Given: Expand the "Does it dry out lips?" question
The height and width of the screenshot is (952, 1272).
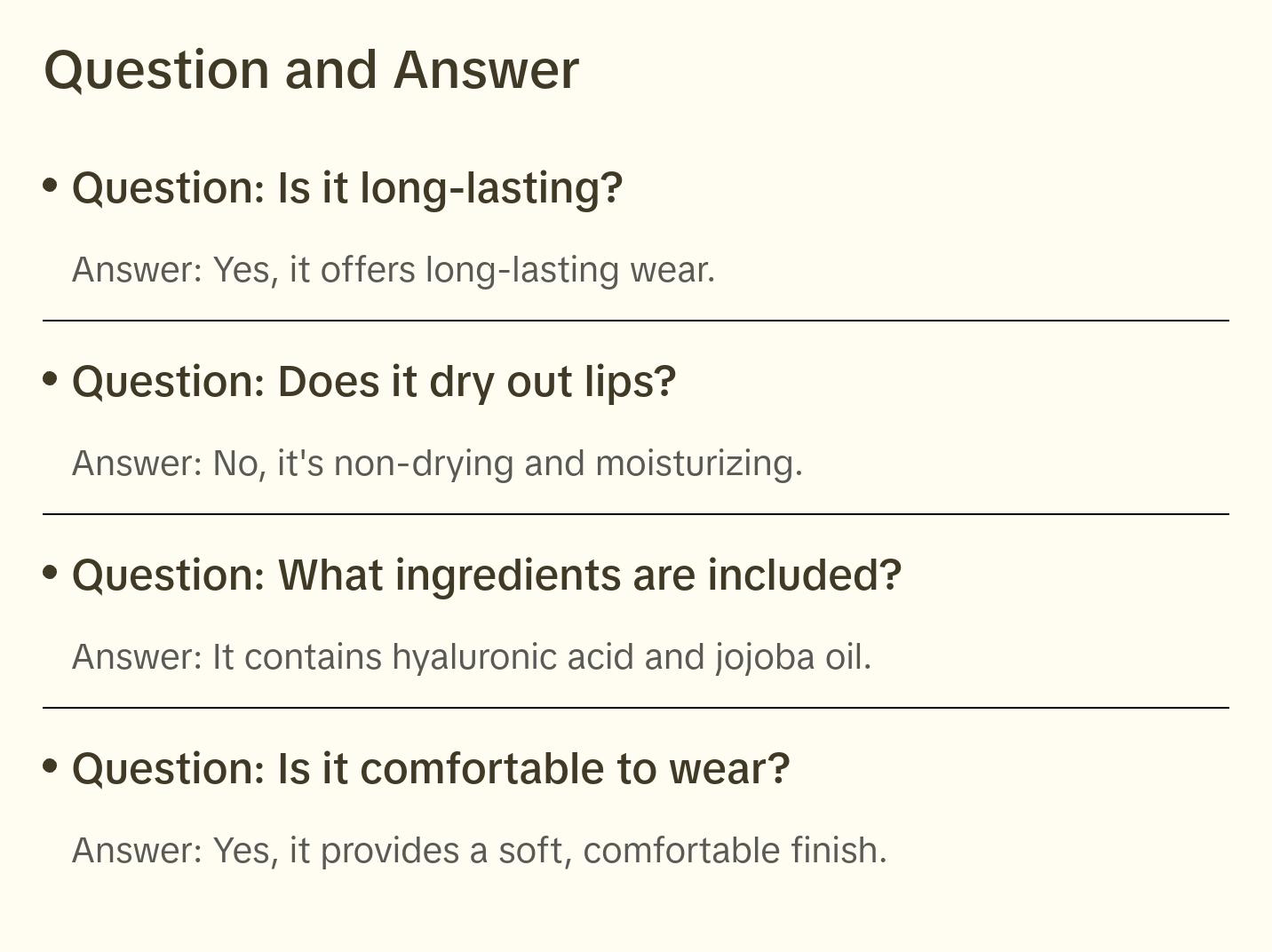Looking at the screenshot, I should tap(374, 382).
